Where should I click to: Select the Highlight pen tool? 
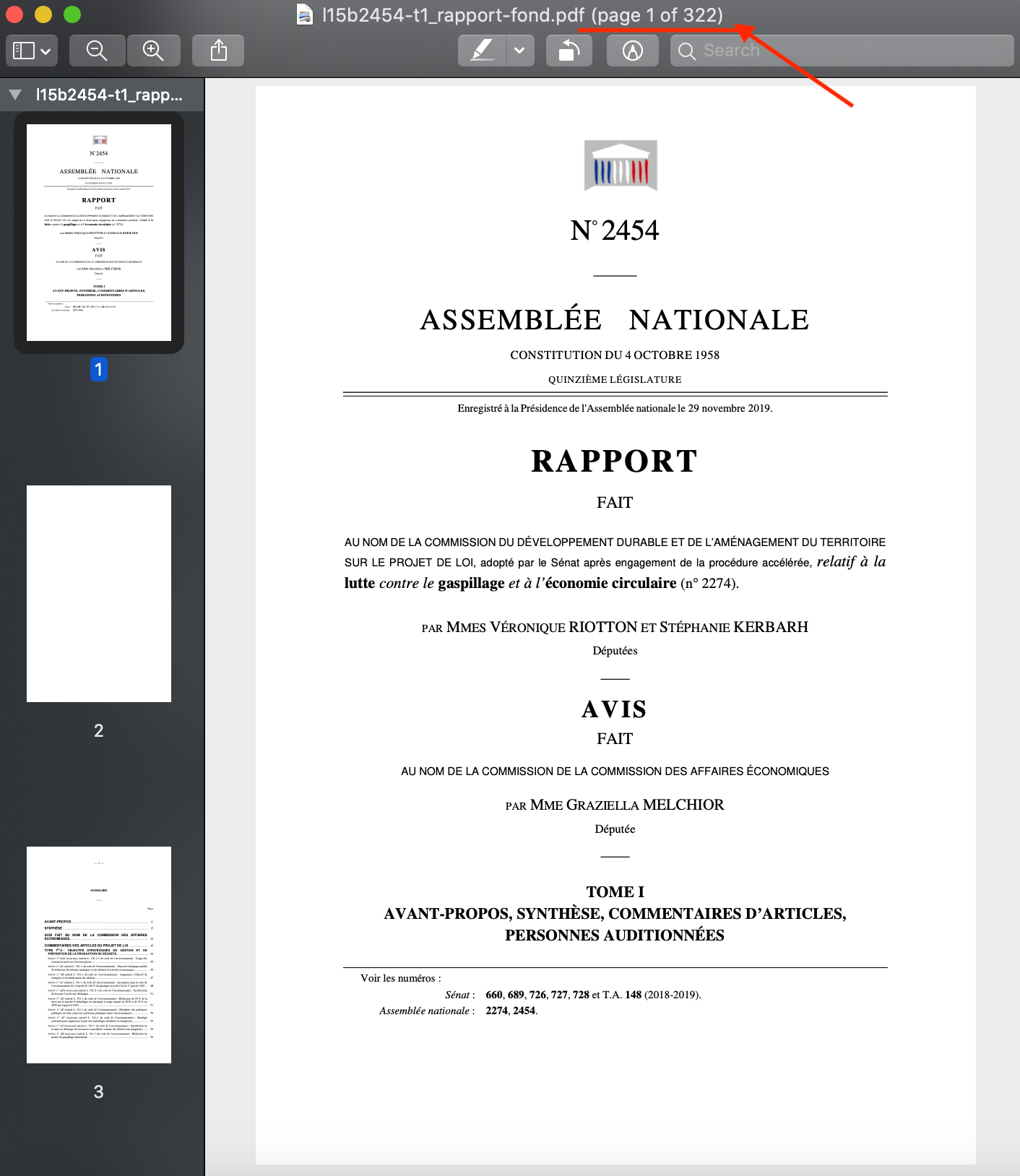coord(482,51)
